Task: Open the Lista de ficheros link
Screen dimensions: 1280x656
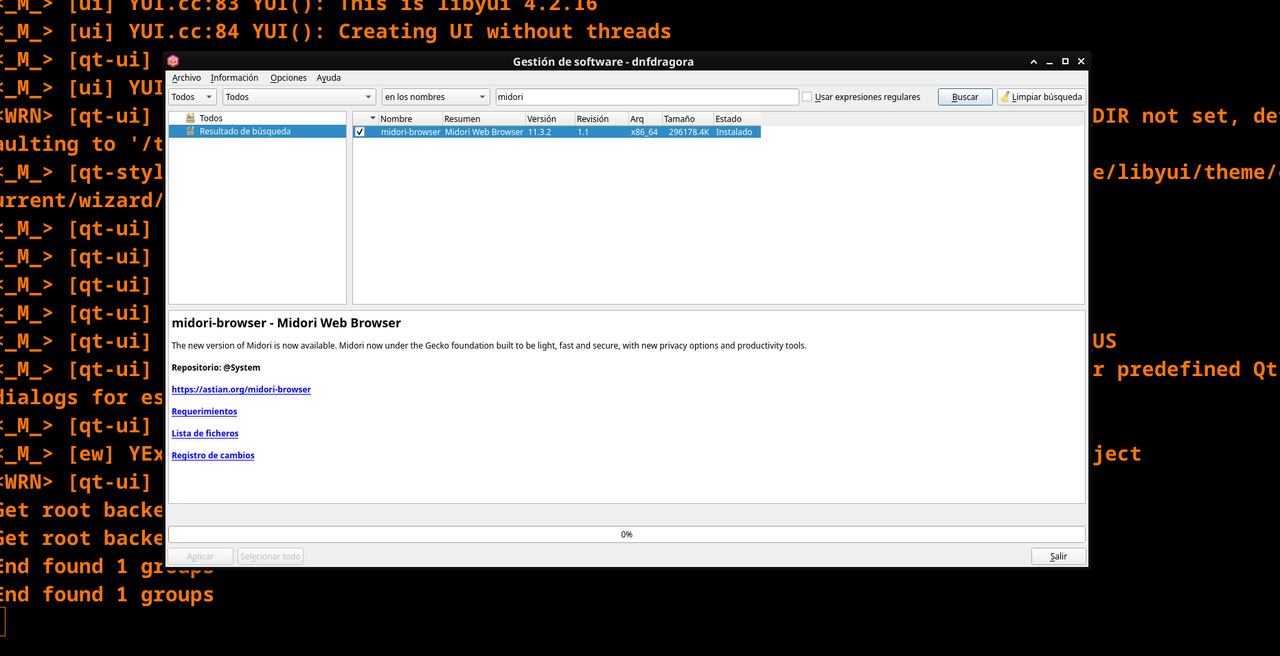Action: [205, 433]
